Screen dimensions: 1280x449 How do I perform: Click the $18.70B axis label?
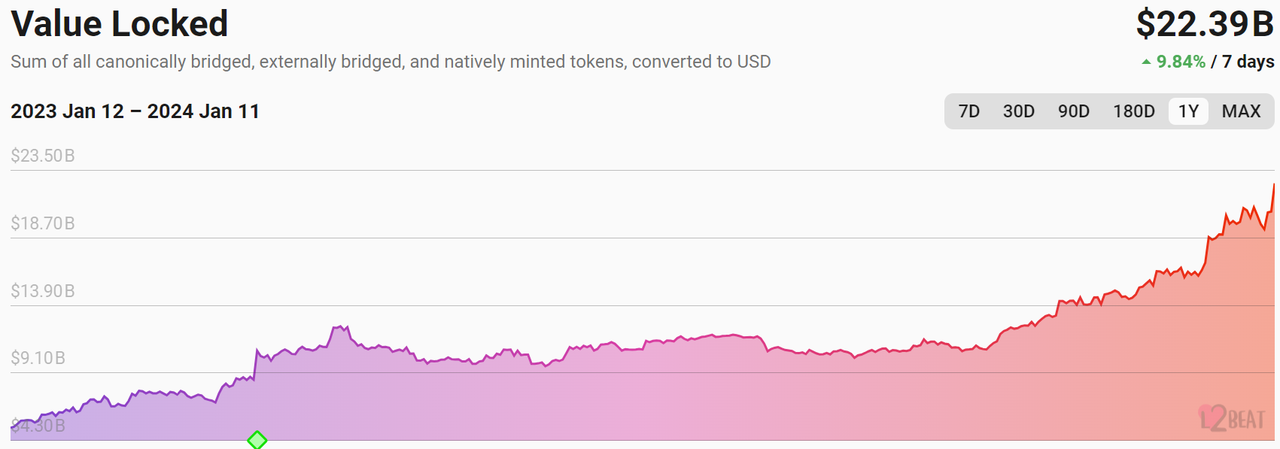[43, 223]
